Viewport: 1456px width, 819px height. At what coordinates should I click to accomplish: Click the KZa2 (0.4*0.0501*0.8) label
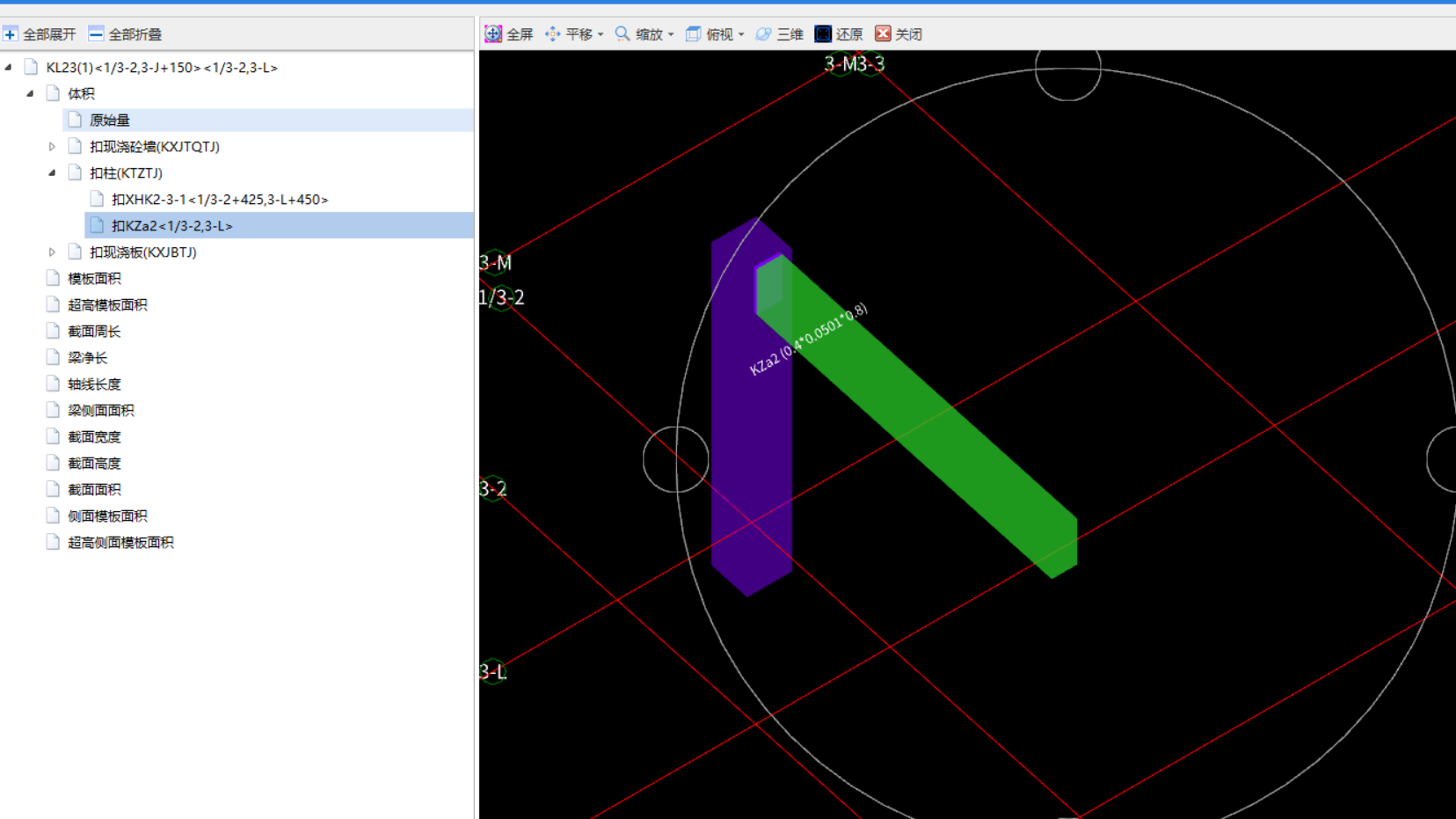tap(808, 340)
